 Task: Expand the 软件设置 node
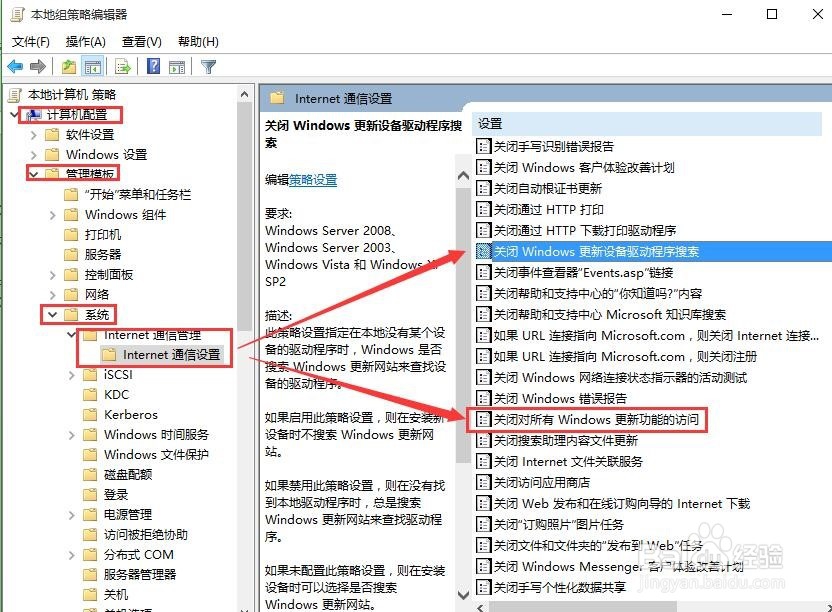(x=33, y=135)
